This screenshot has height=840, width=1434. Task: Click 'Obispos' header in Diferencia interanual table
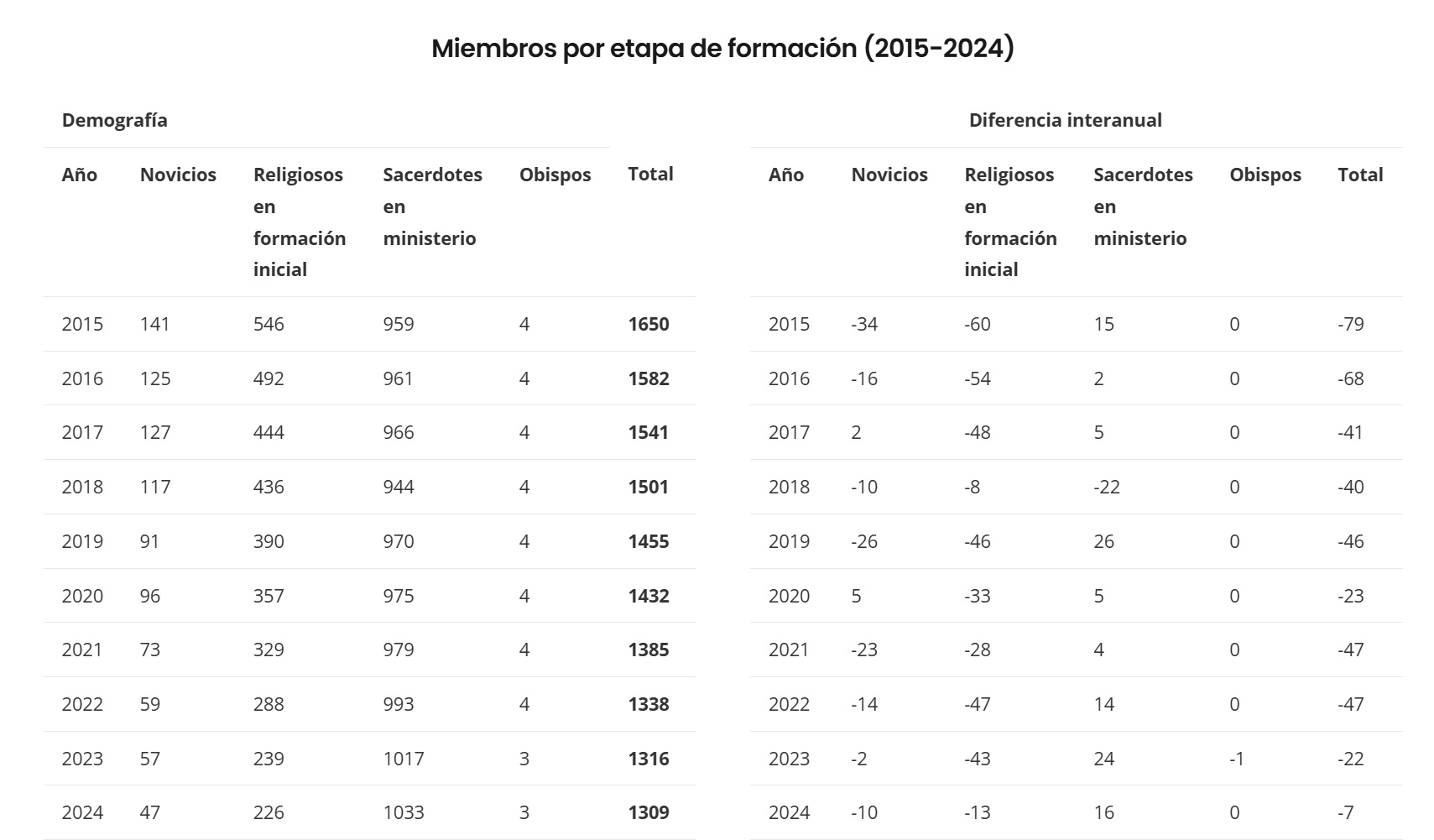point(1265,175)
